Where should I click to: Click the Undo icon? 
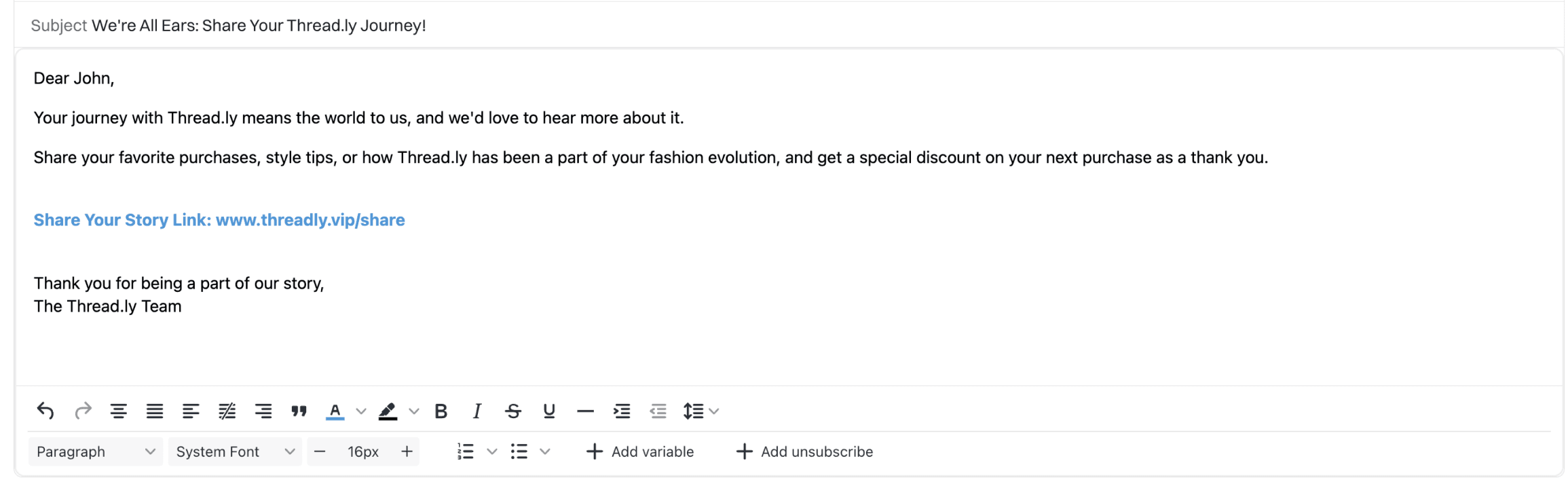pyautogui.click(x=45, y=411)
